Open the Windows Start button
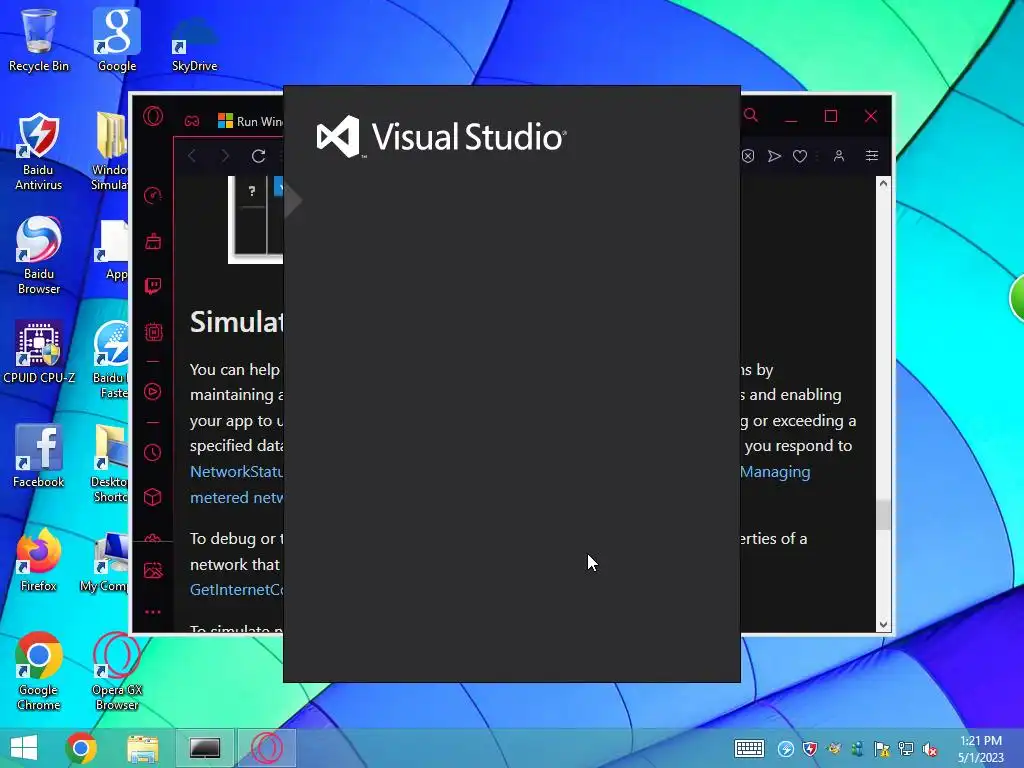 24,748
